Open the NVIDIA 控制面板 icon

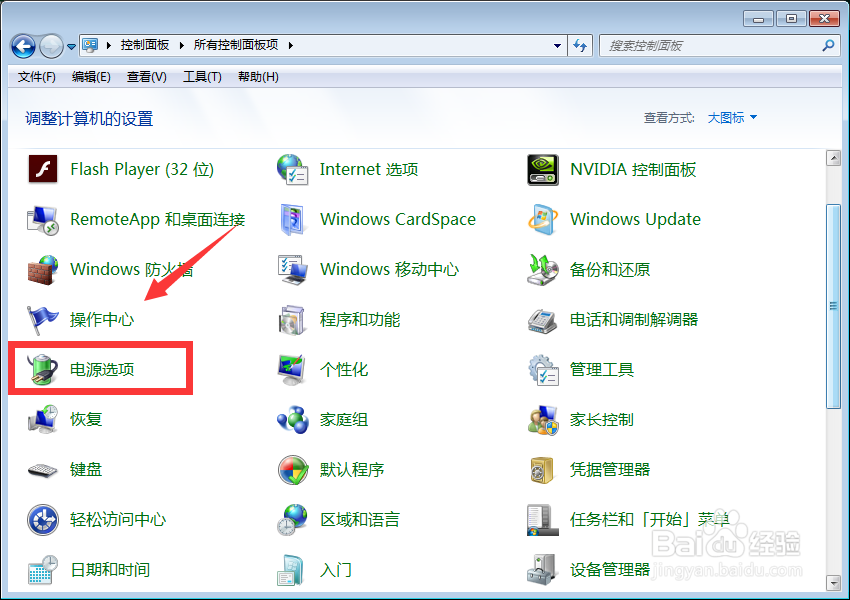click(543, 170)
